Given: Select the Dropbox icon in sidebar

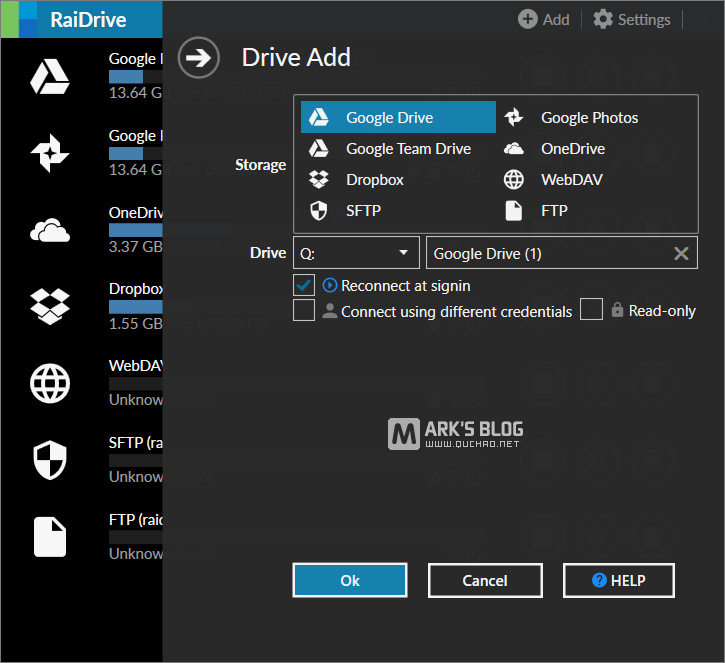Looking at the screenshot, I should pos(50,307).
